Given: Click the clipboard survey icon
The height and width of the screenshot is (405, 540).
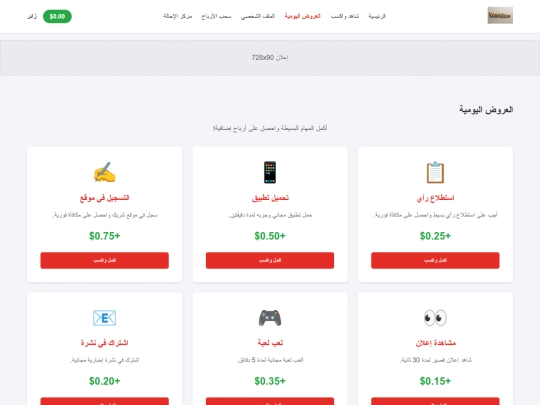Looking at the screenshot, I should pyautogui.click(x=435, y=172).
